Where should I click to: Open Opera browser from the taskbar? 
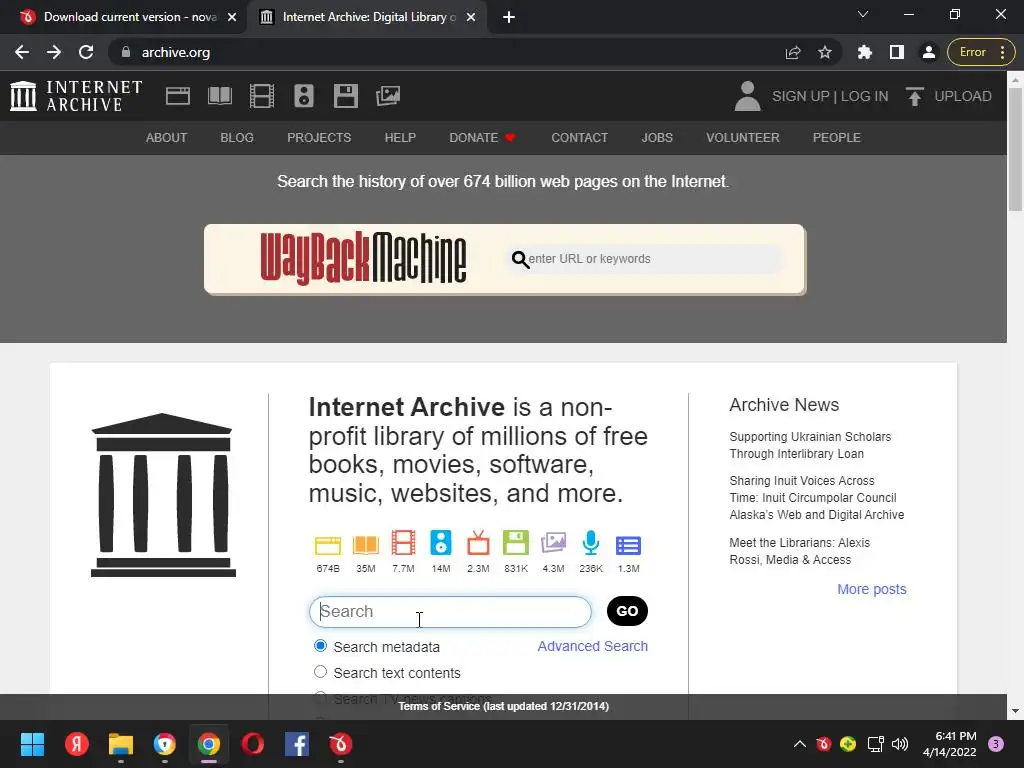point(253,744)
